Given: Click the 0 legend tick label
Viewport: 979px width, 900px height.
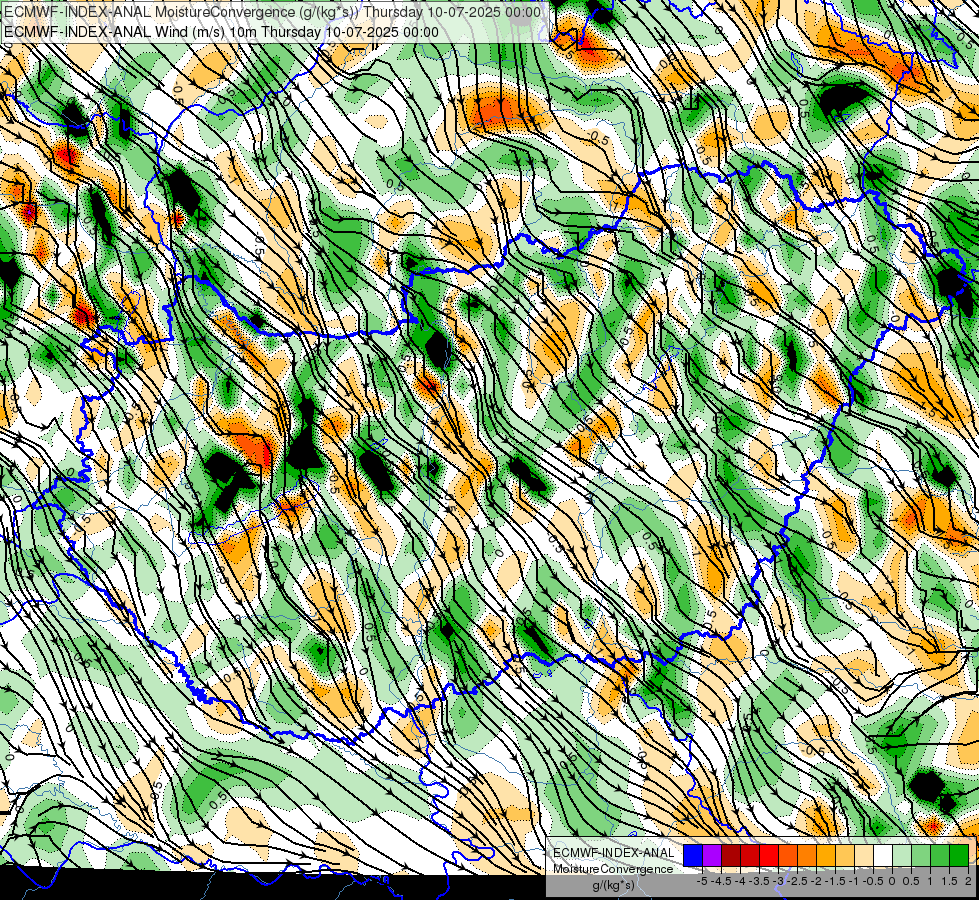Looking at the screenshot, I should click(892, 881).
